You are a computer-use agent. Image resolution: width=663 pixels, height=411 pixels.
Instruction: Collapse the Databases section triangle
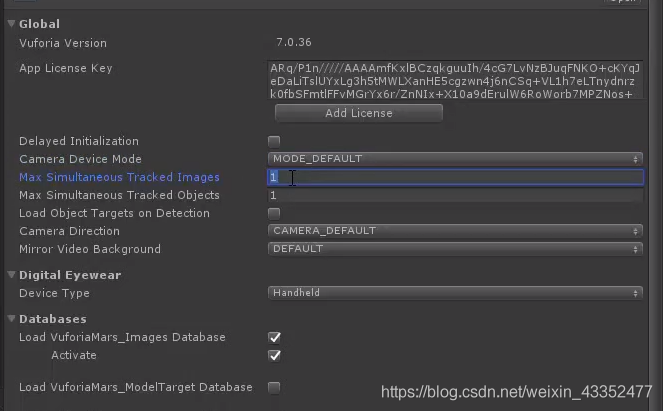click(x=11, y=319)
